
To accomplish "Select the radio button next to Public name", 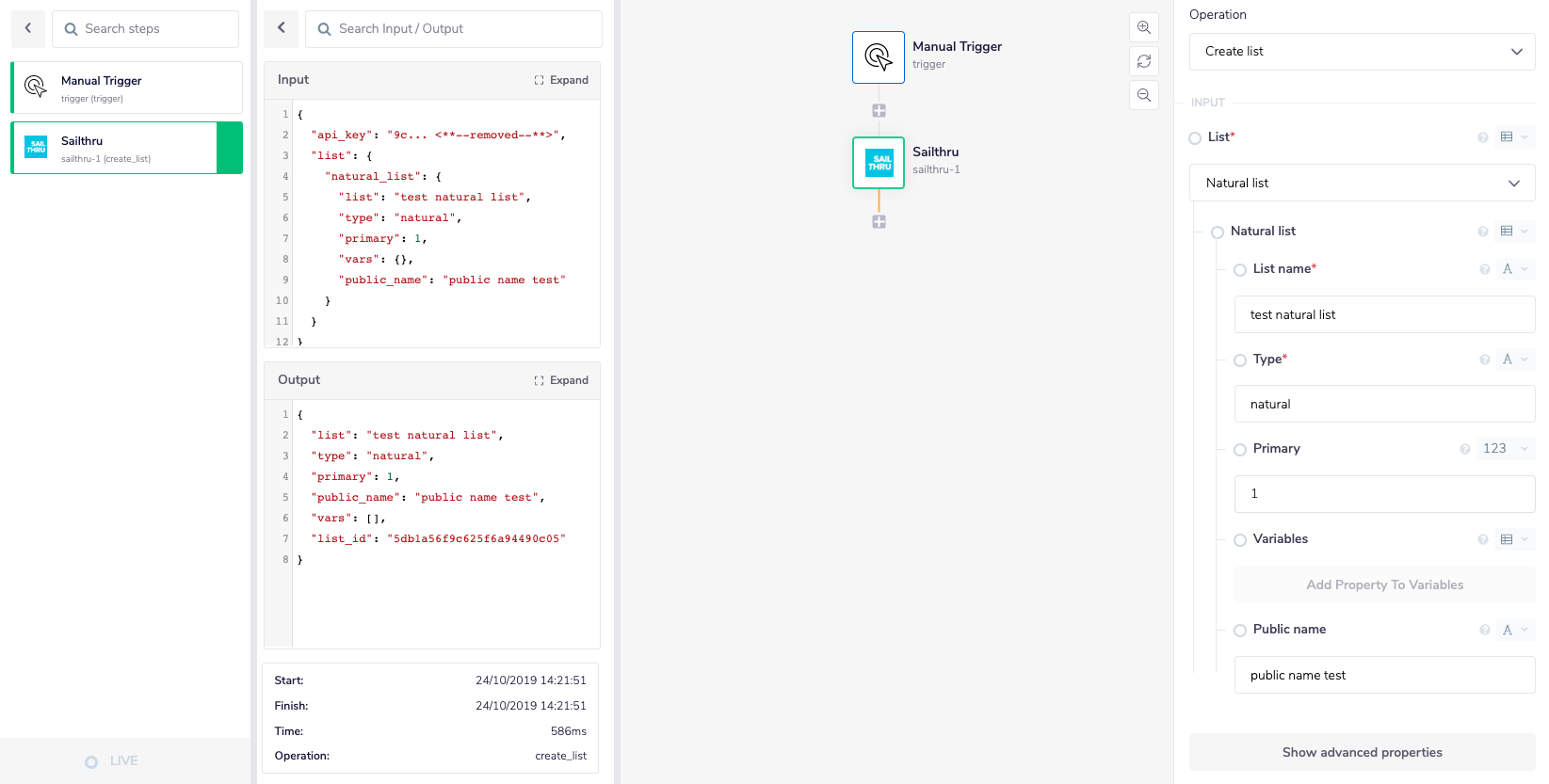I will [x=1240, y=631].
